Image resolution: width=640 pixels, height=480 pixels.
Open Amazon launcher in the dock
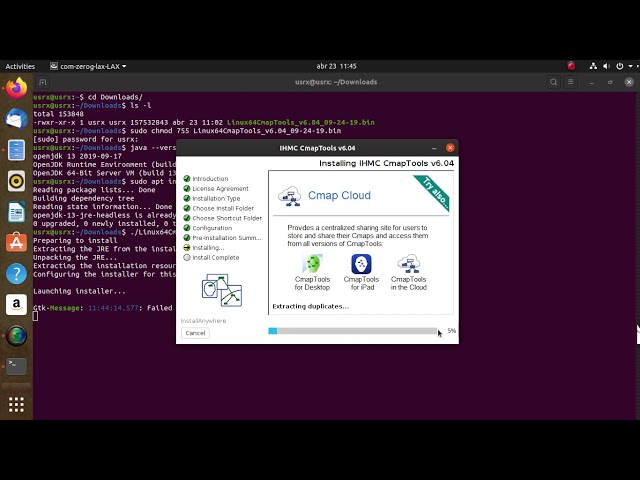click(16, 304)
